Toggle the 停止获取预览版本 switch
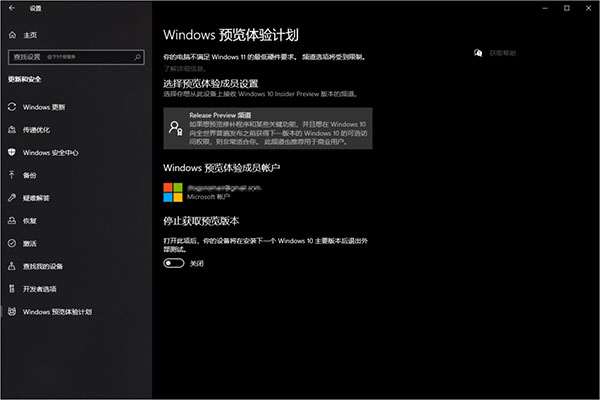The width and height of the screenshot is (600, 400). click(174, 263)
